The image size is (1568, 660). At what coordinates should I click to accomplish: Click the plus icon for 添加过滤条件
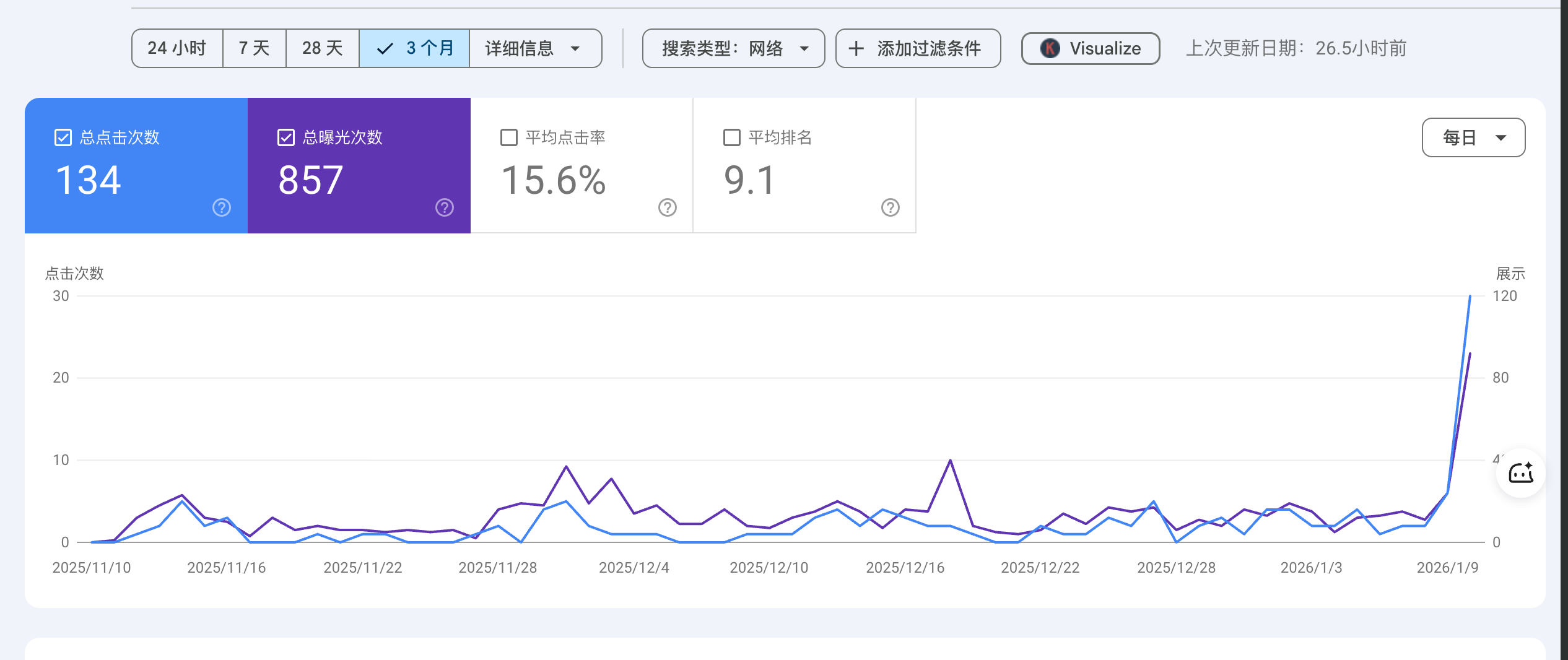pos(856,48)
